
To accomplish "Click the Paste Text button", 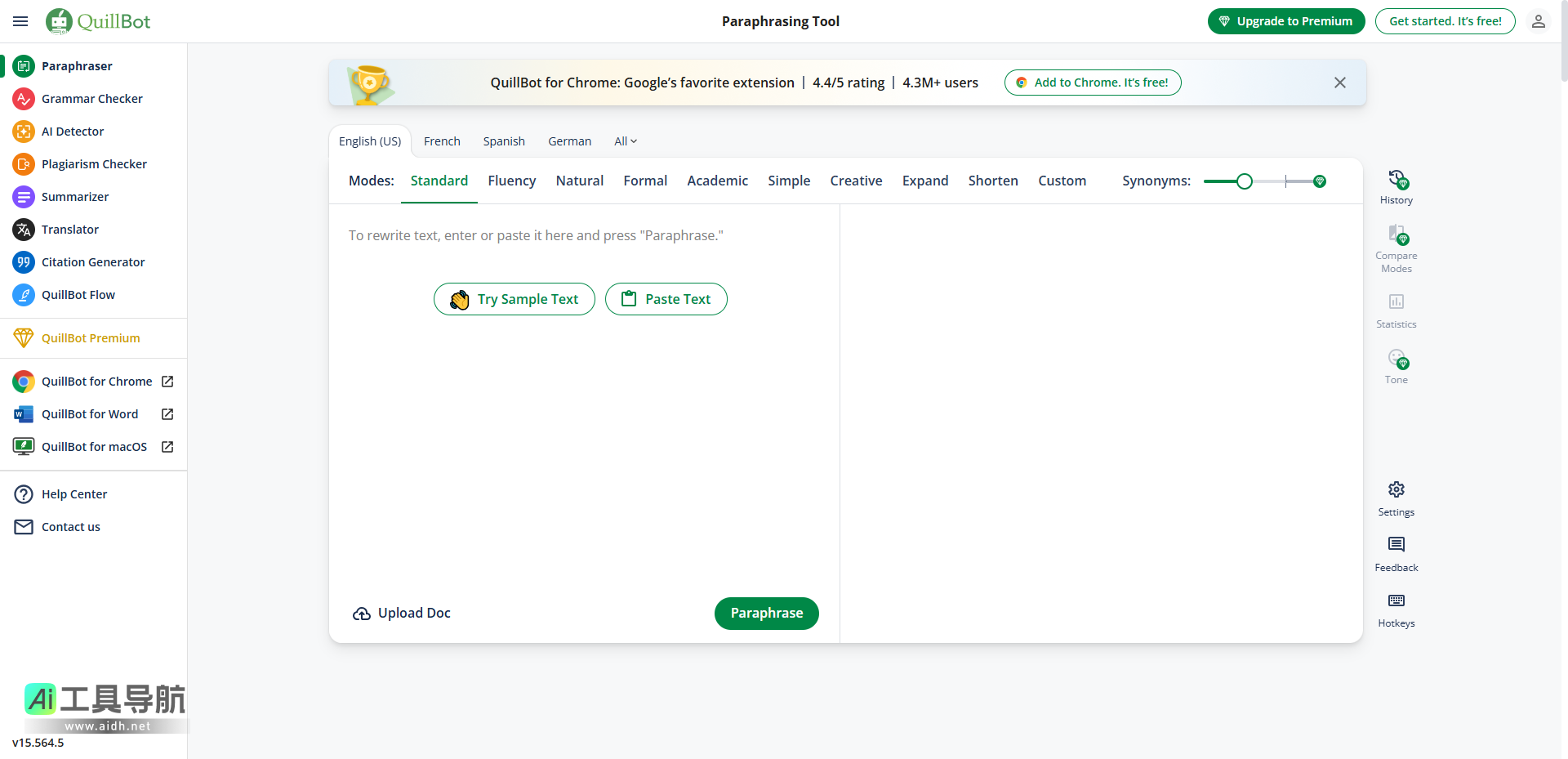I will [x=666, y=299].
